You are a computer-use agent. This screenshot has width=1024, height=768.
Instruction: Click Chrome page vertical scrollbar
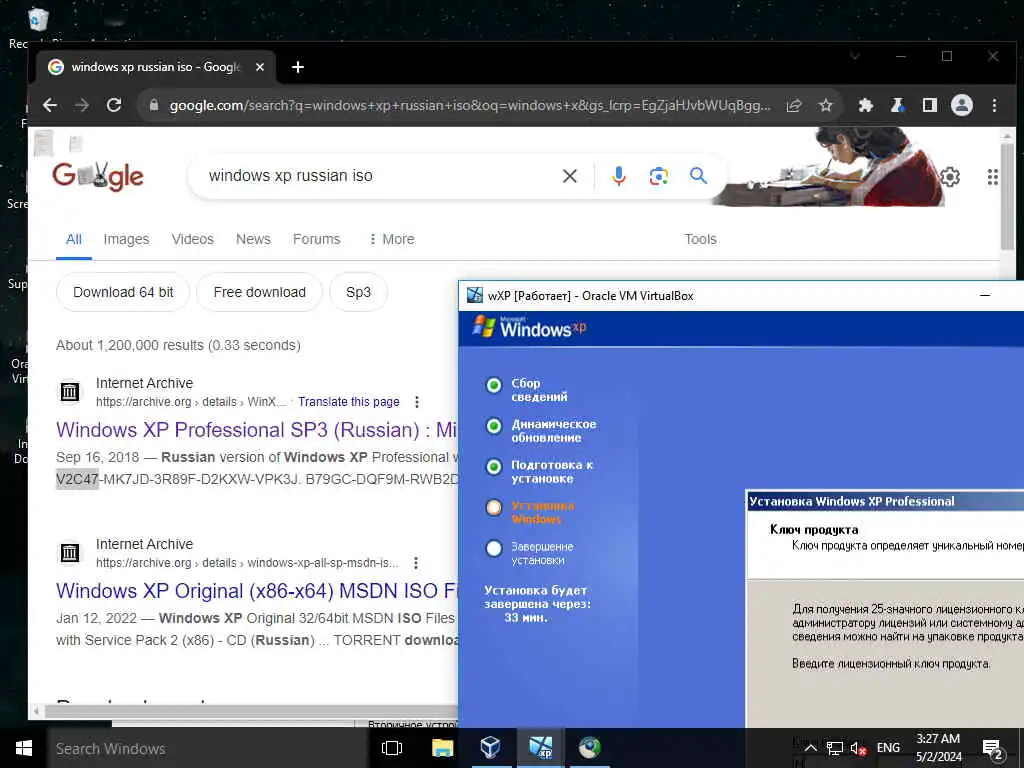(x=1007, y=196)
